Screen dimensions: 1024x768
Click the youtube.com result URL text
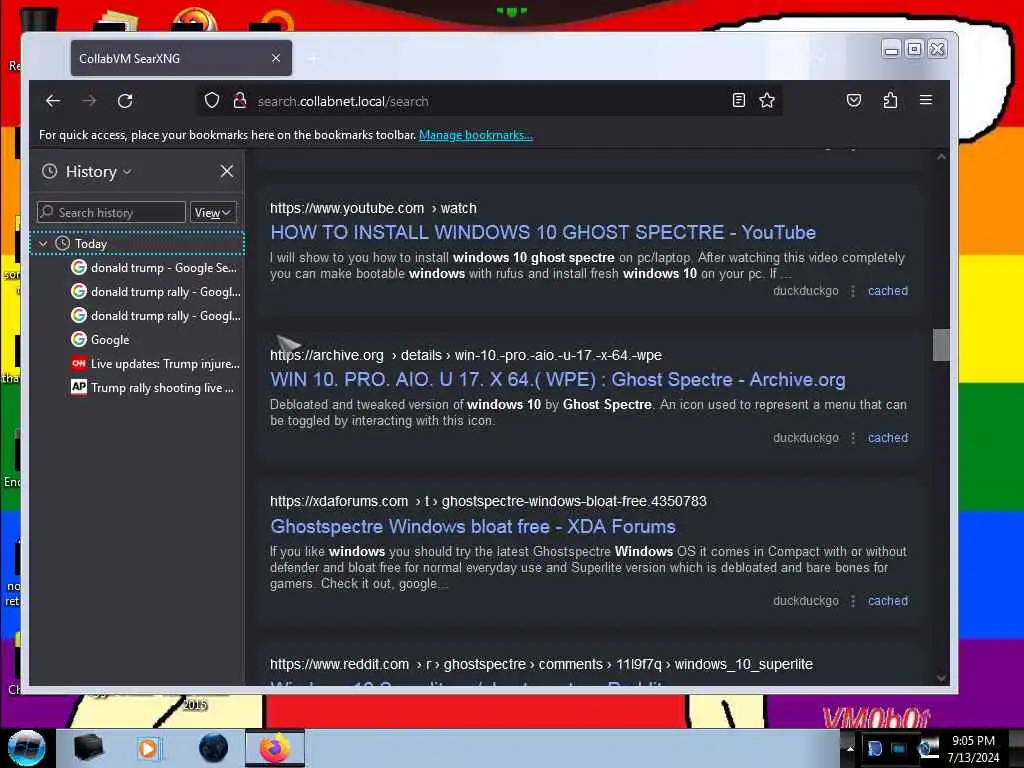click(x=373, y=208)
